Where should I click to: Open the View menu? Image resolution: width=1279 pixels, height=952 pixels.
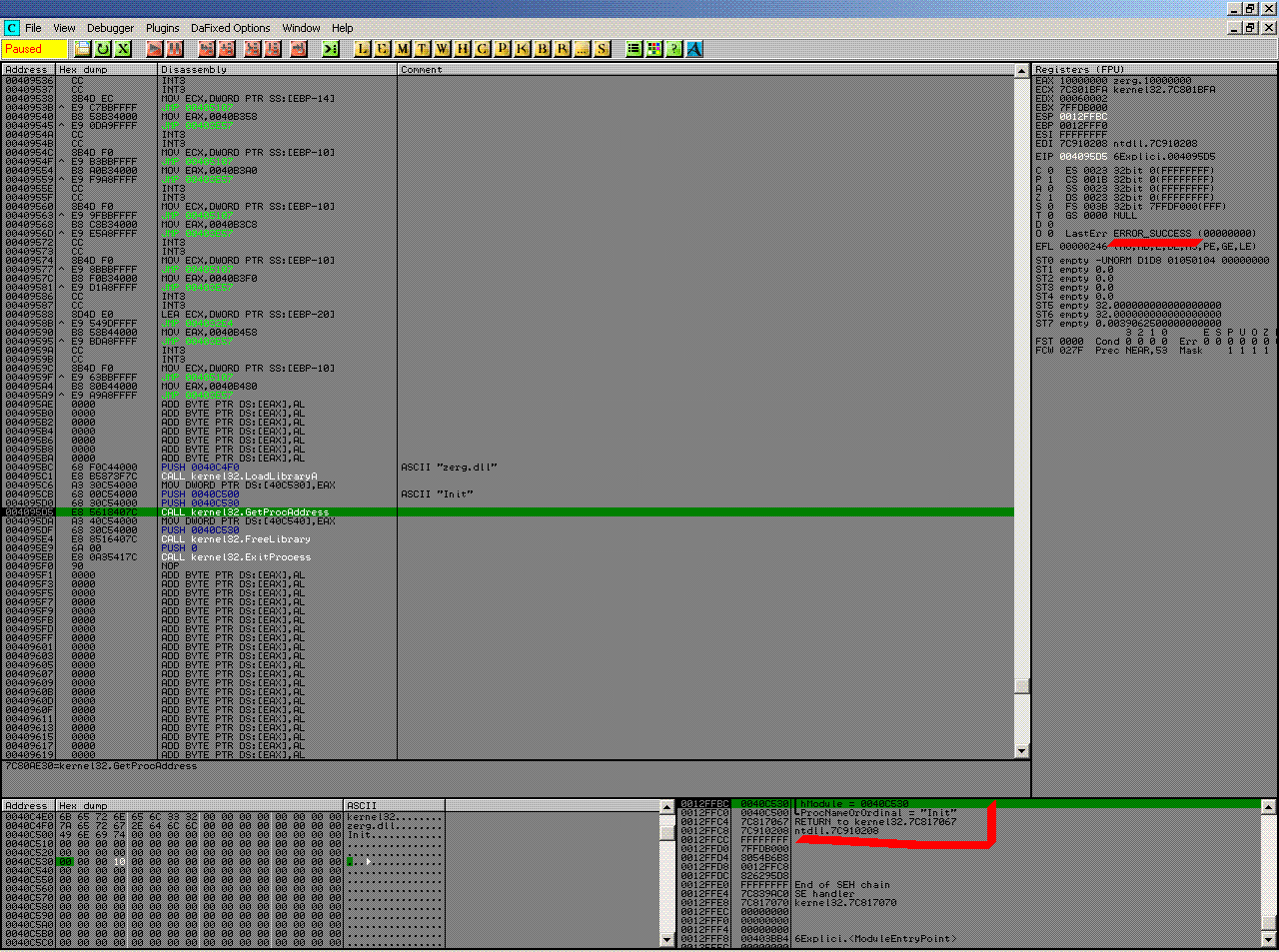(x=64, y=28)
